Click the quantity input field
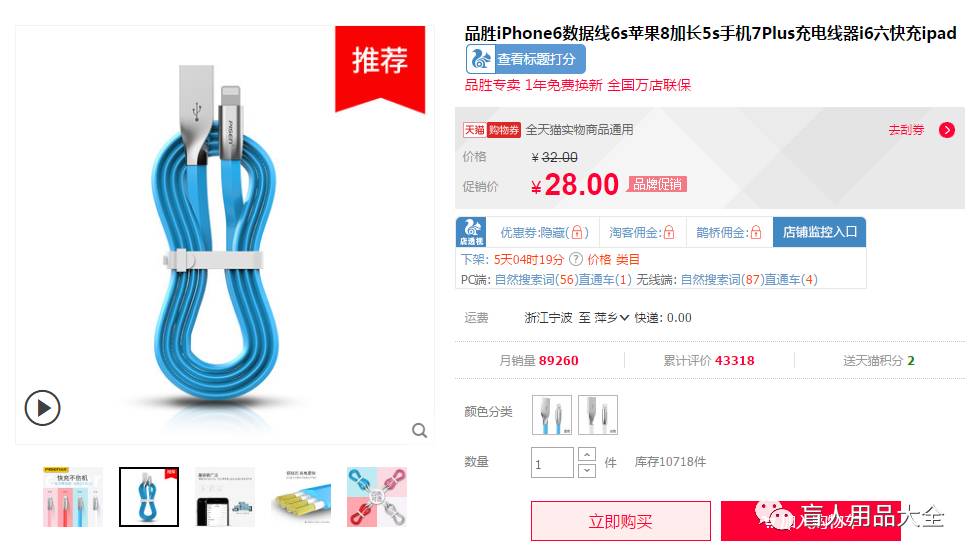Viewport: 976px width, 559px height. coord(552,463)
